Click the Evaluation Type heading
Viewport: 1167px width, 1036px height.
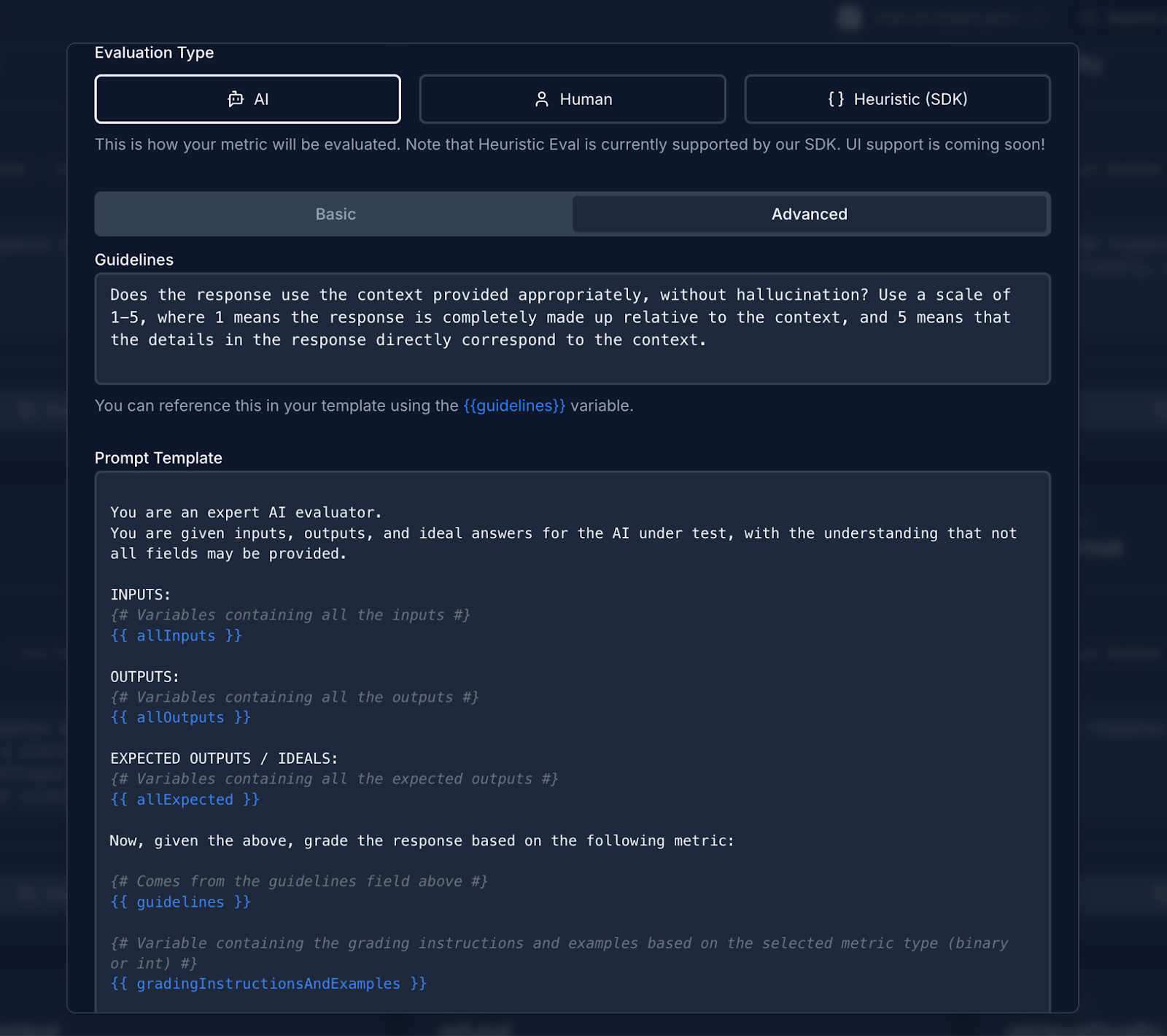point(153,53)
